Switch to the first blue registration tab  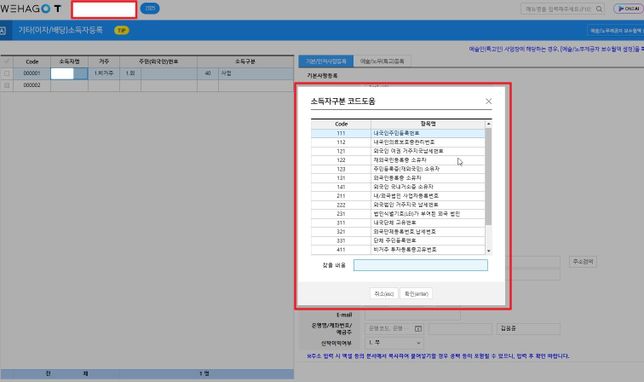pos(326,61)
